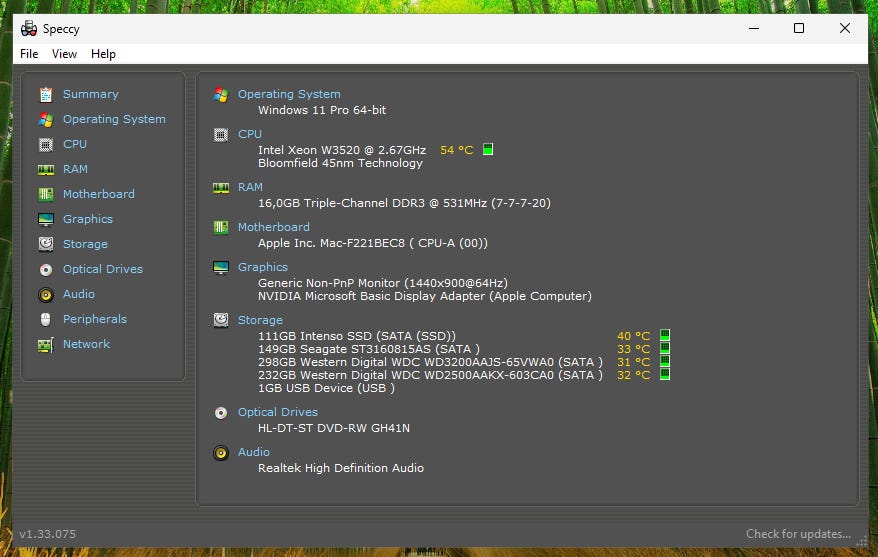Click the Optical Drives heading link in main panel

278,412
